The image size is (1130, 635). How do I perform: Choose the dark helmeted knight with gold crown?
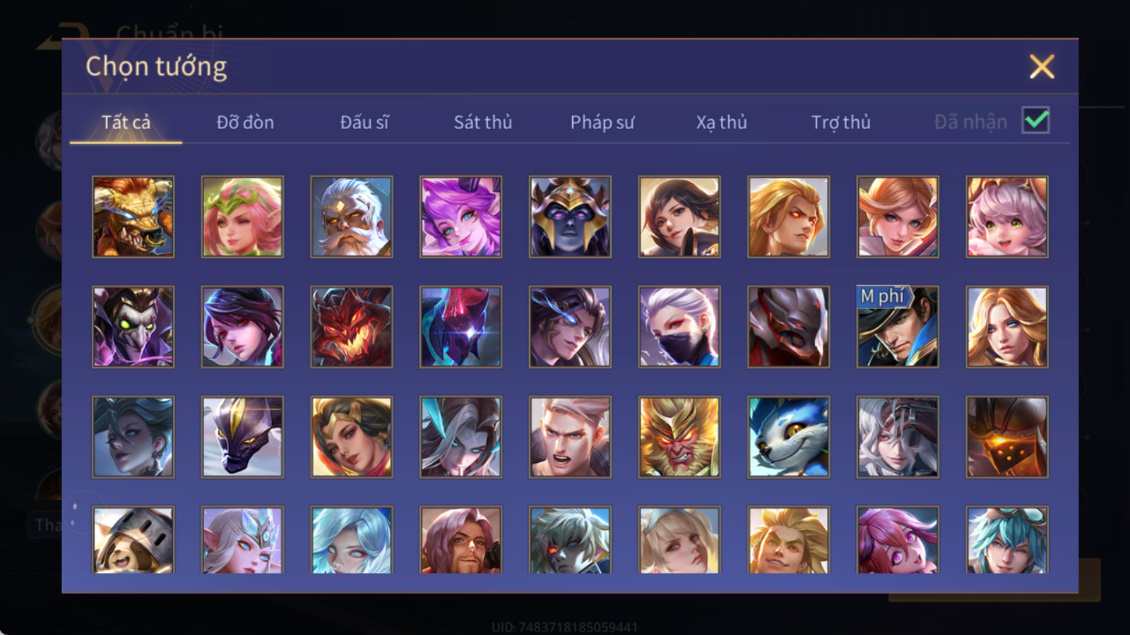[570, 217]
